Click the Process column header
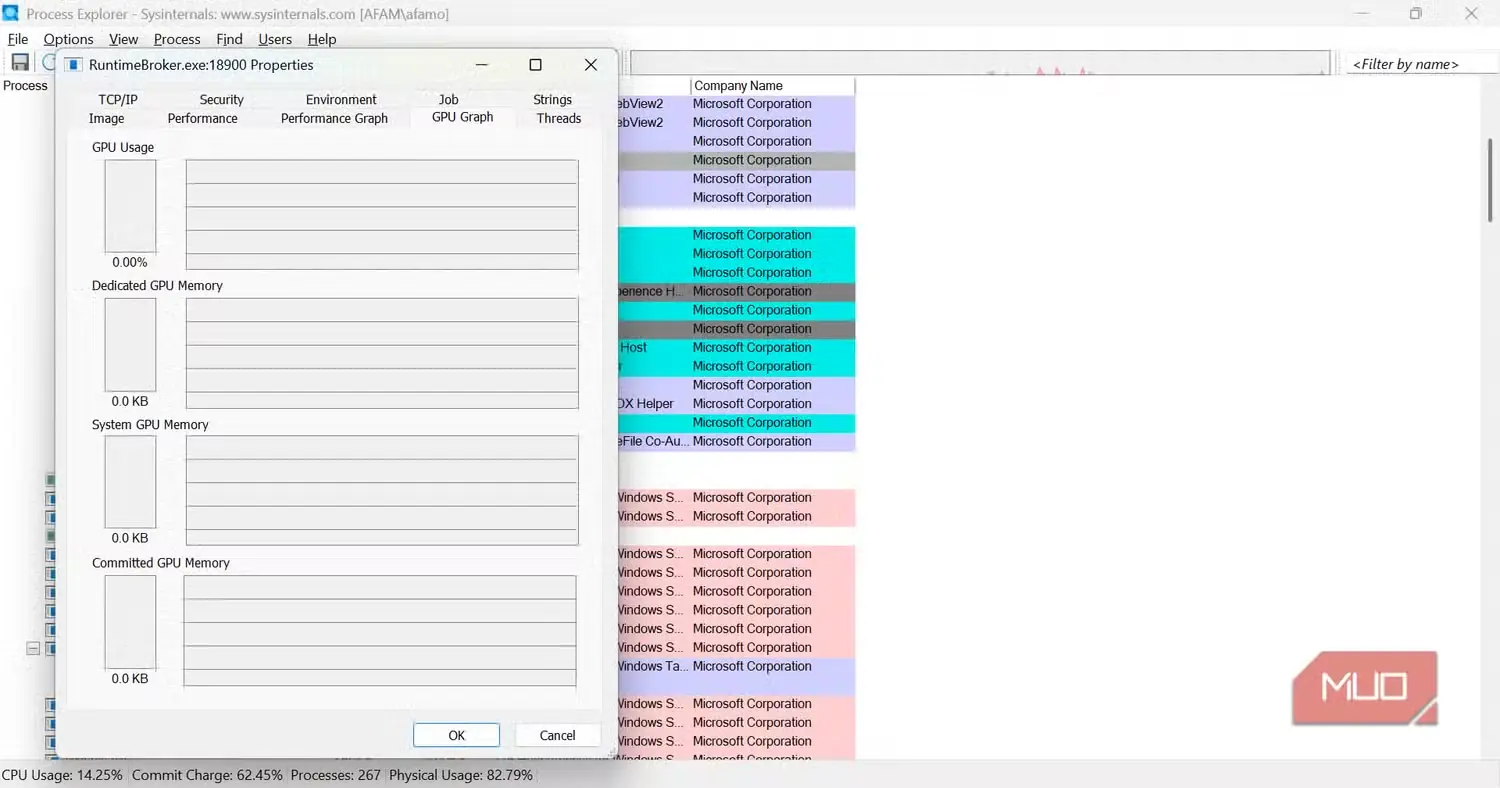1500x788 pixels. (25, 85)
